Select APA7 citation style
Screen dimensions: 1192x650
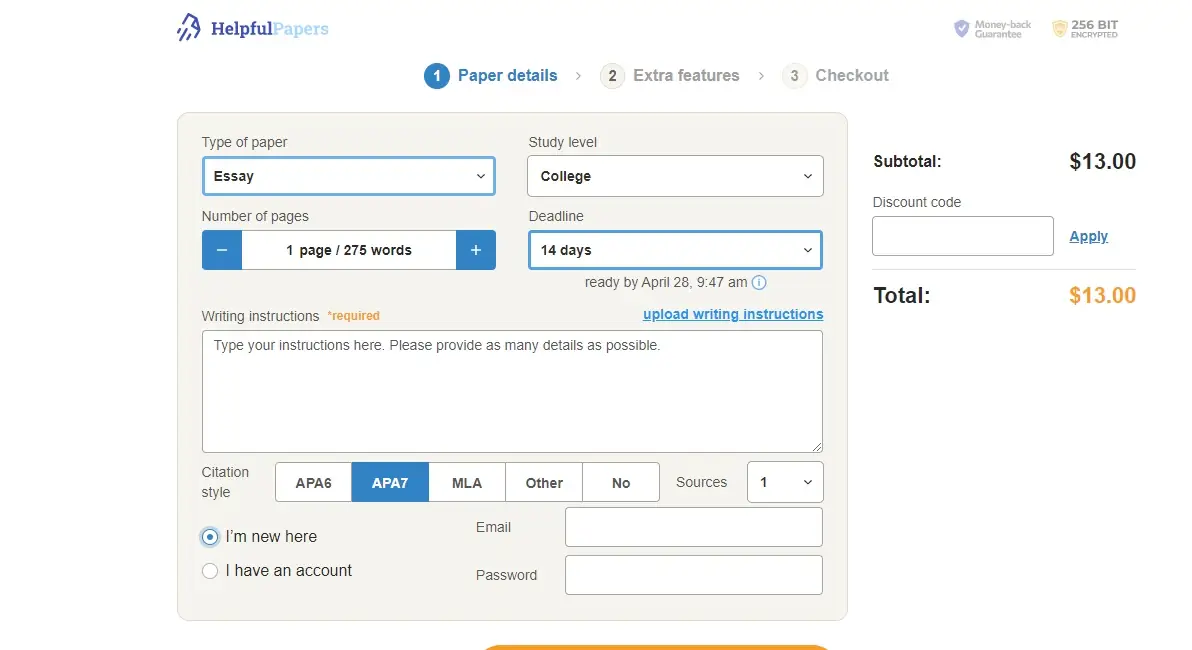pos(390,483)
